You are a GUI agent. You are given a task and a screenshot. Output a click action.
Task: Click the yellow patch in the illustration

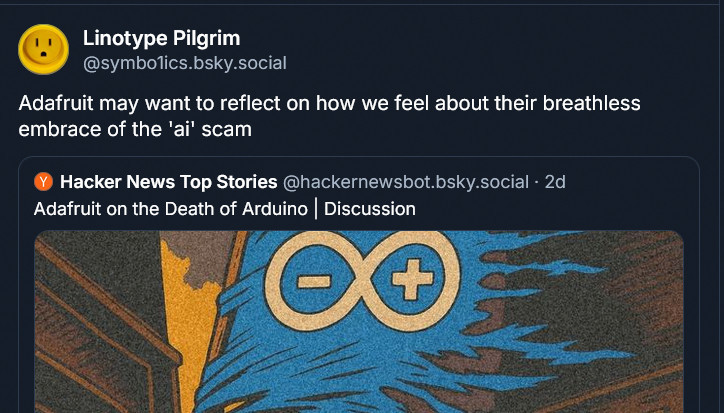pos(190,314)
